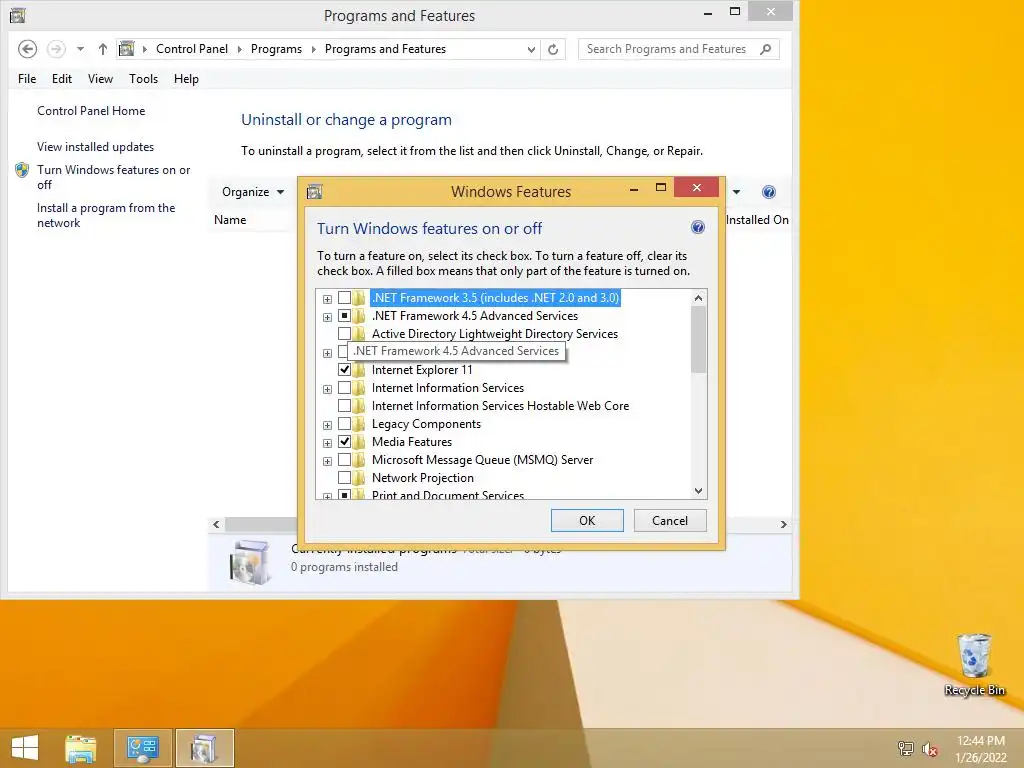Click the Programs and Features window title icon
The height and width of the screenshot is (768, 1024).
click(18, 15)
